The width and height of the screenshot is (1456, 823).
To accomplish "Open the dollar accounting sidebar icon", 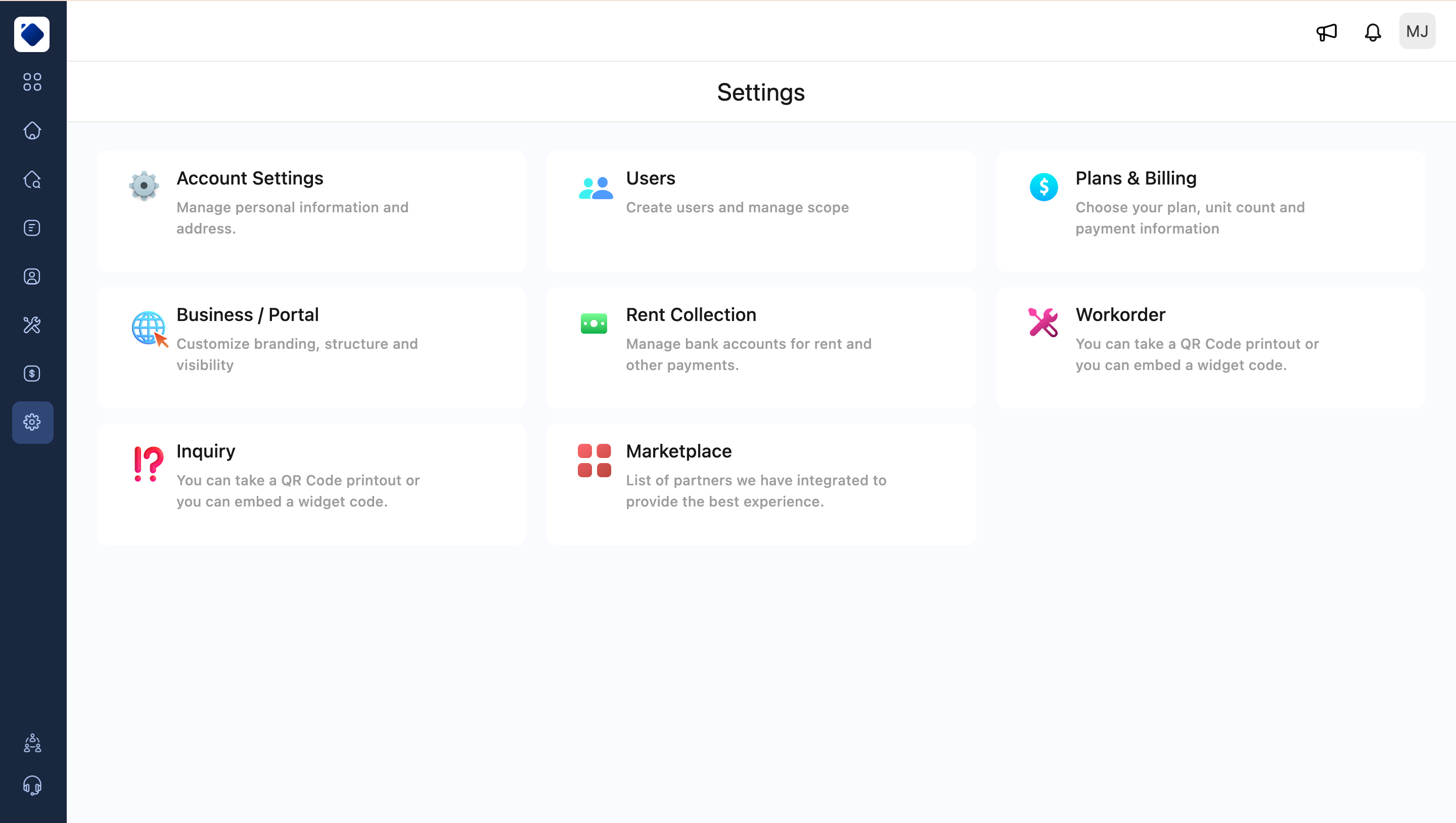I will 32,374.
